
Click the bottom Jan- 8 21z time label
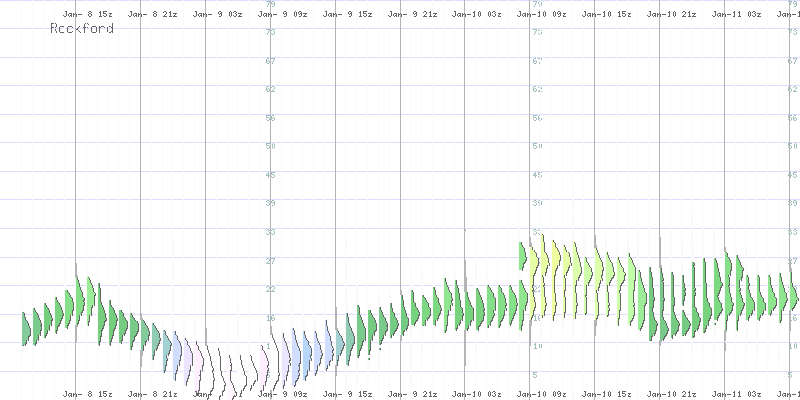pyautogui.click(x=150, y=394)
